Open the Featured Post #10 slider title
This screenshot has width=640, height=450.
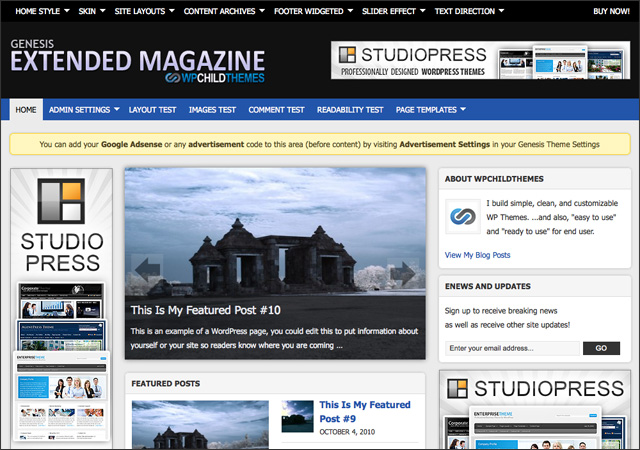tap(206, 310)
